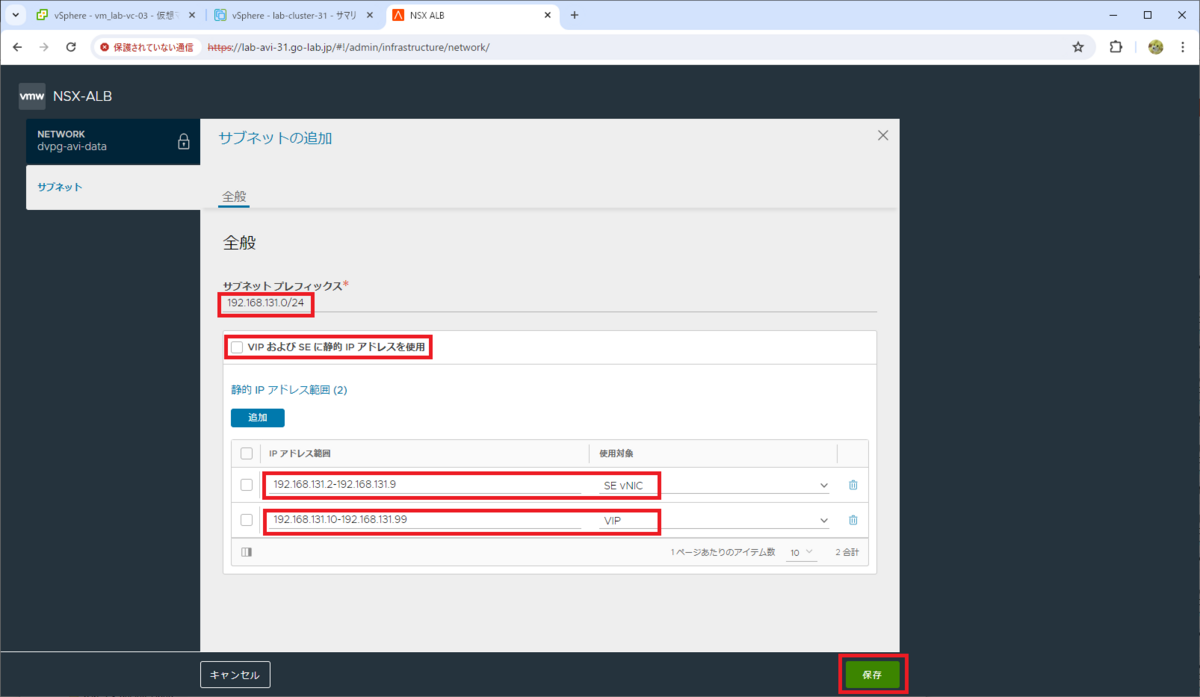Delete the SE vNIC address range row
The width and height of the screenshot is (1200, 697).
[x=853, y=485]
